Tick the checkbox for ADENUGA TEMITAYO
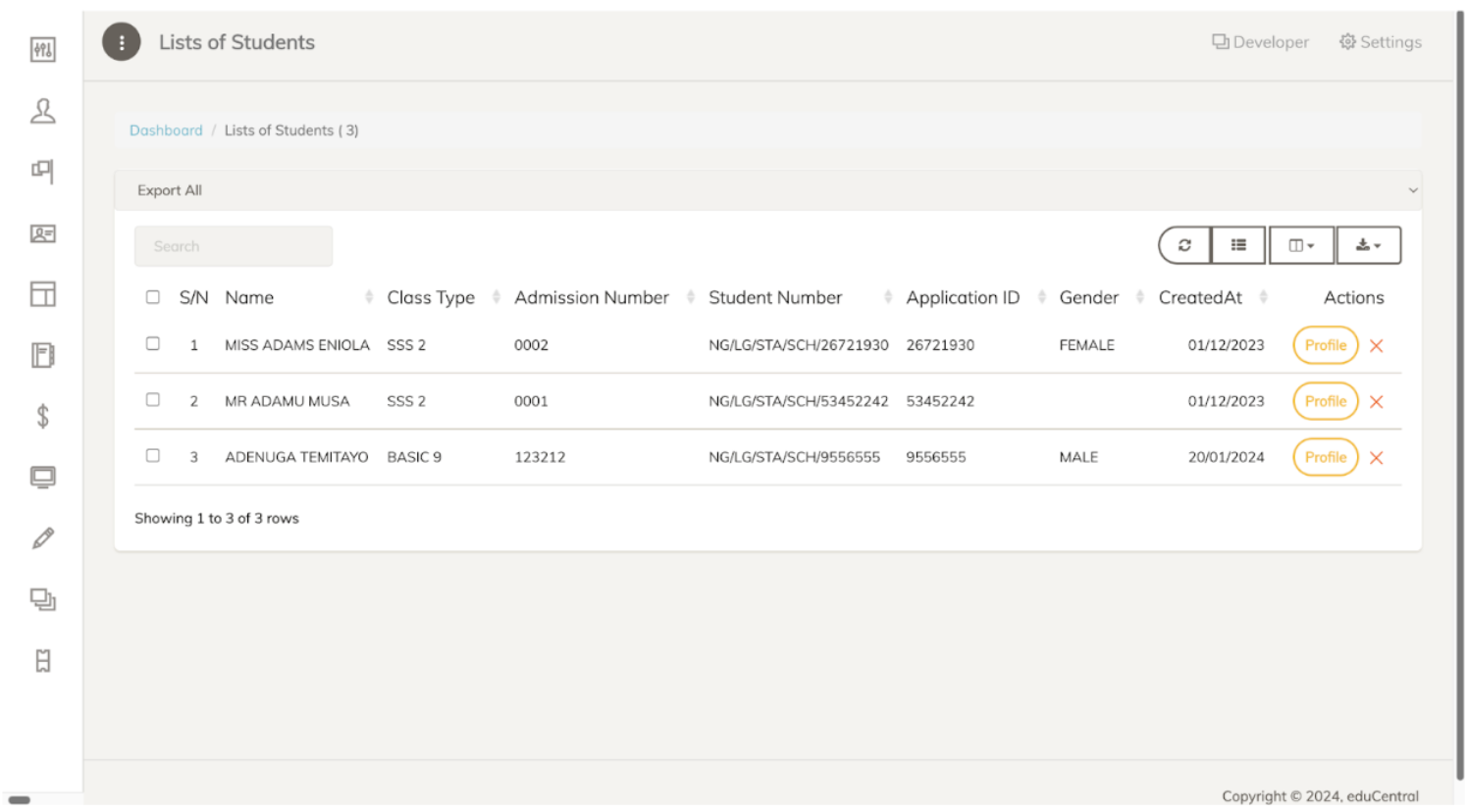 153,456
